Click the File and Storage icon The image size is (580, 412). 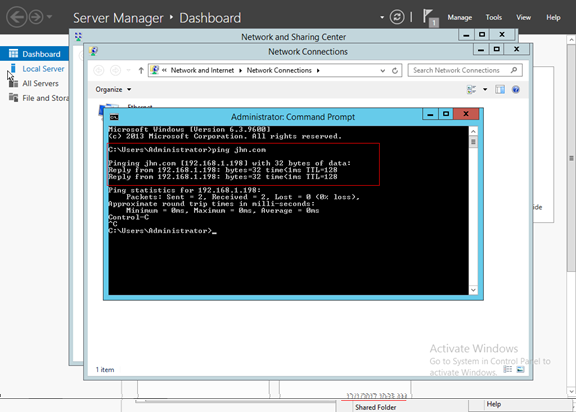pos(13,98)
